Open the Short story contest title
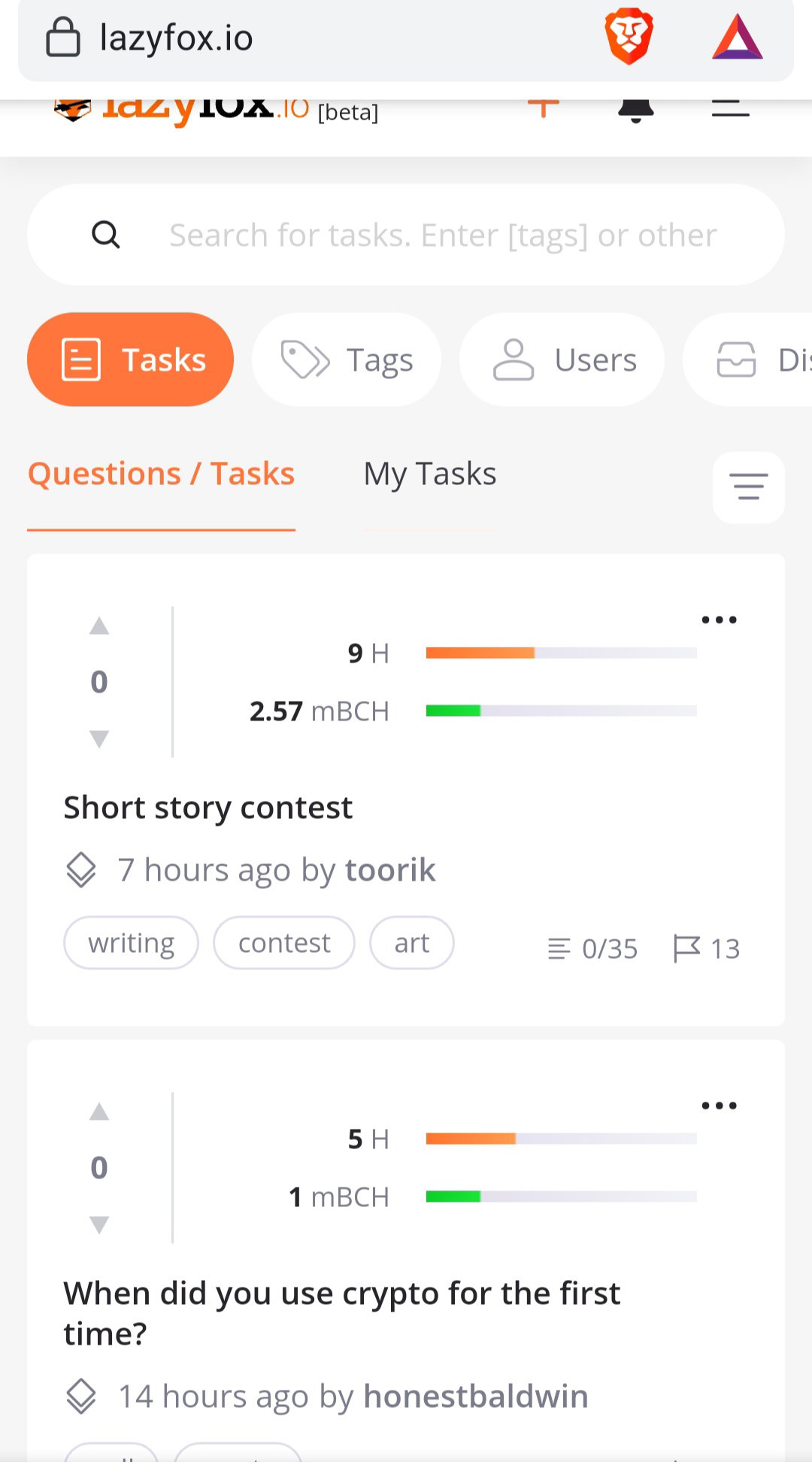This screenshot has width=812, height=1462. [x=208, y=808]
